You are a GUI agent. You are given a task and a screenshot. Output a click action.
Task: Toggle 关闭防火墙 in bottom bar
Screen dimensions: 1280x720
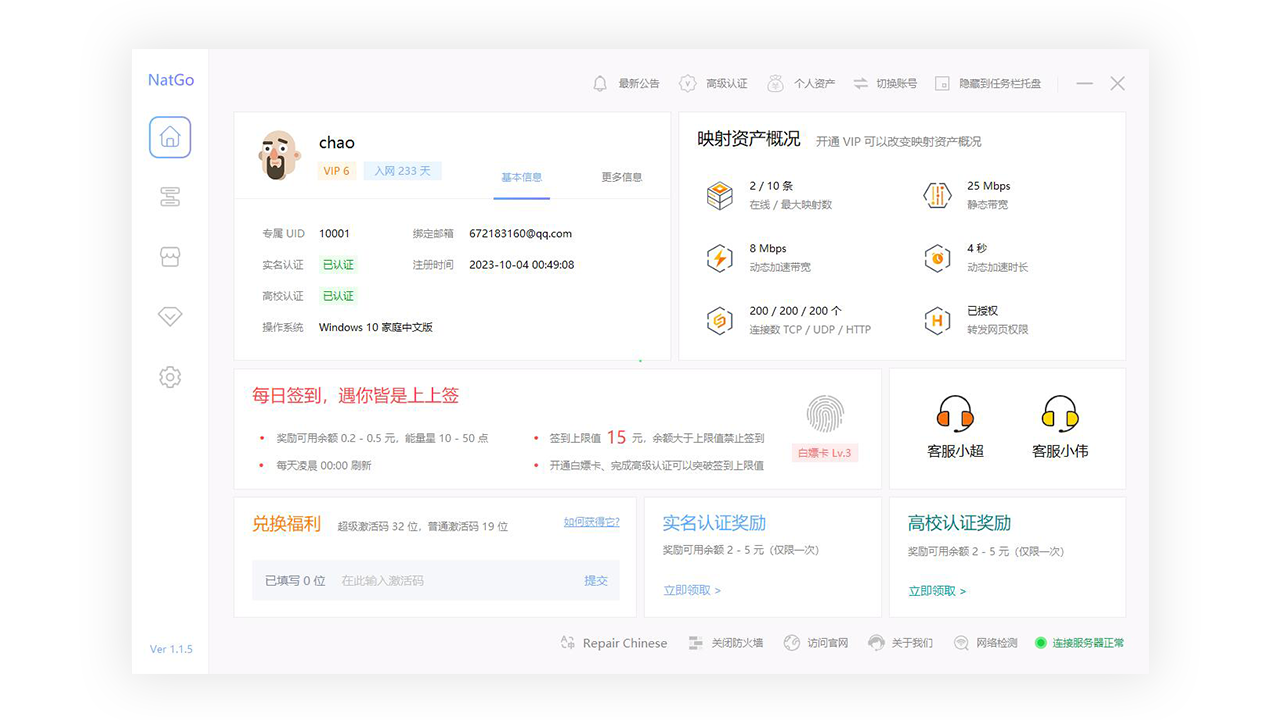point(726,643)
